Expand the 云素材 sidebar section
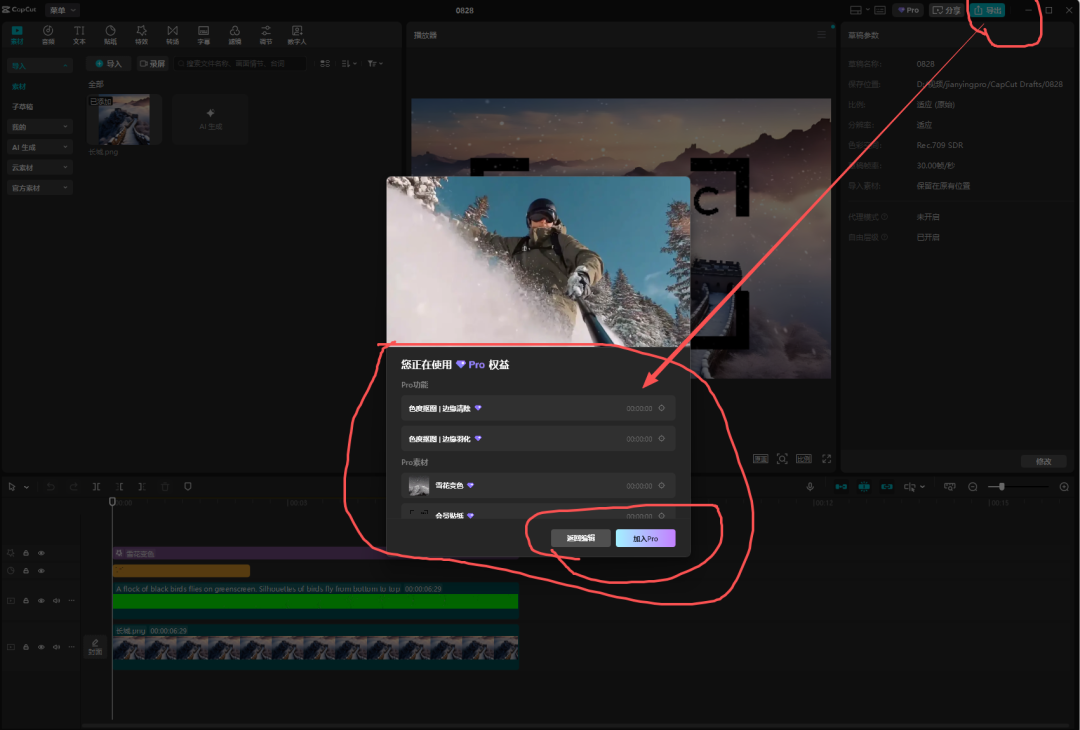Screen dimensions: 1080x730 pos(39,167)
